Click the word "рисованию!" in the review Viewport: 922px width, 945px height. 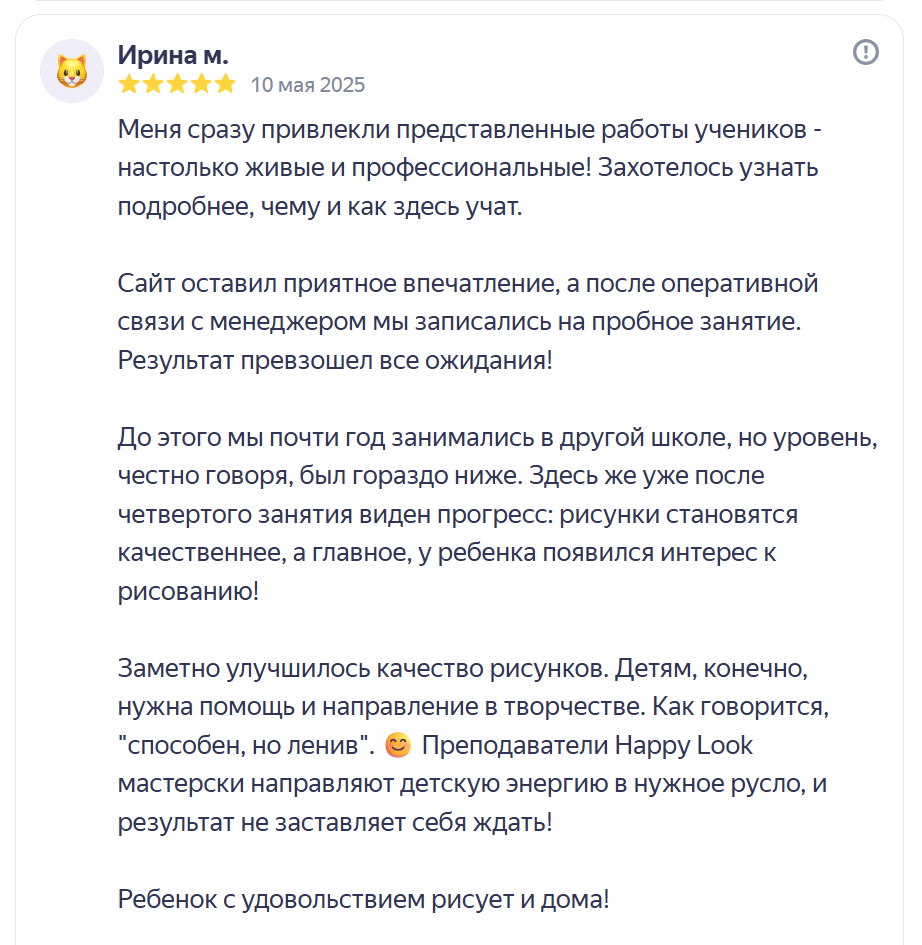coord(188,590)
